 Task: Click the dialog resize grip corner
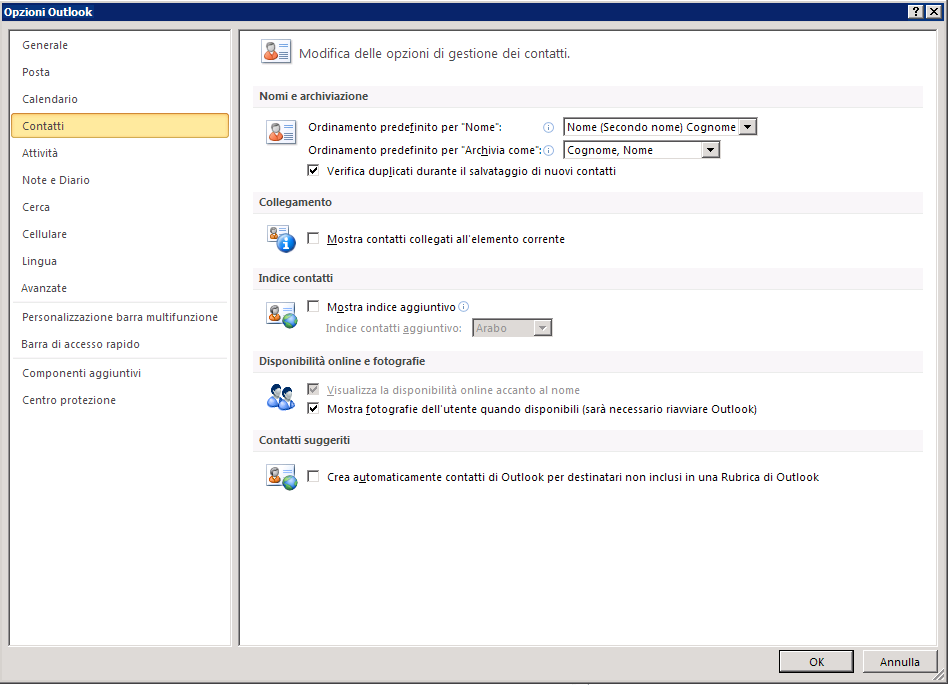tap(939, 676)
